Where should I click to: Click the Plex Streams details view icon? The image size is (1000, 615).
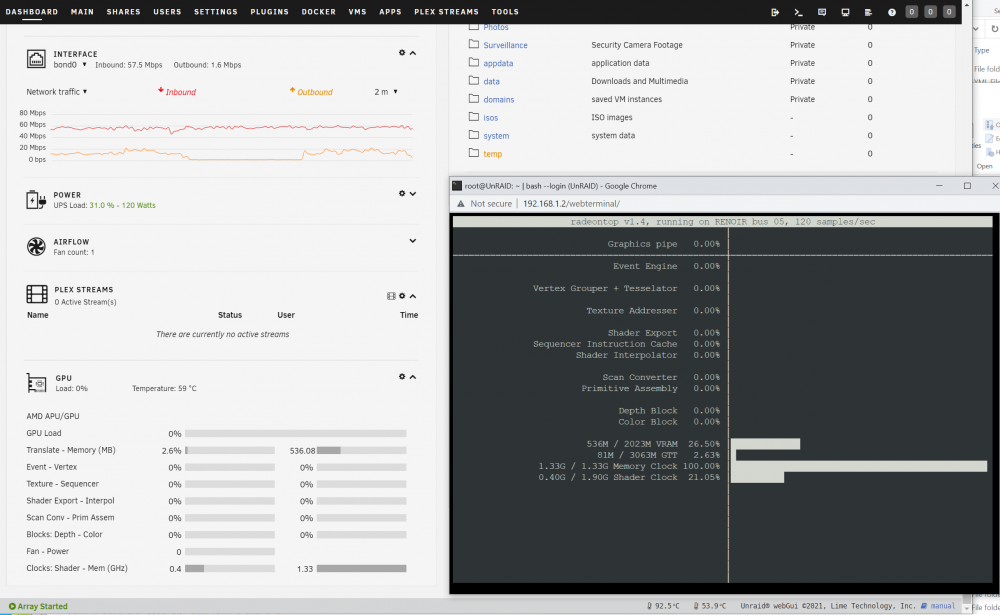coord(391,296)
